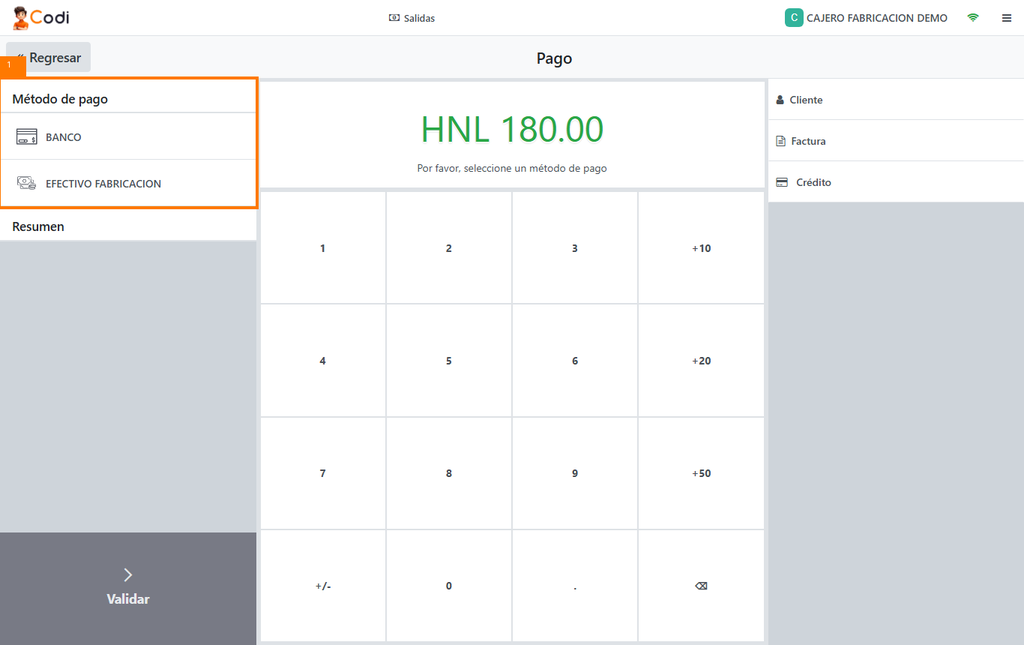Screen dimensions: 1024x645
Task: Click the Salidas cash icon
Action: tap(394, 18)
